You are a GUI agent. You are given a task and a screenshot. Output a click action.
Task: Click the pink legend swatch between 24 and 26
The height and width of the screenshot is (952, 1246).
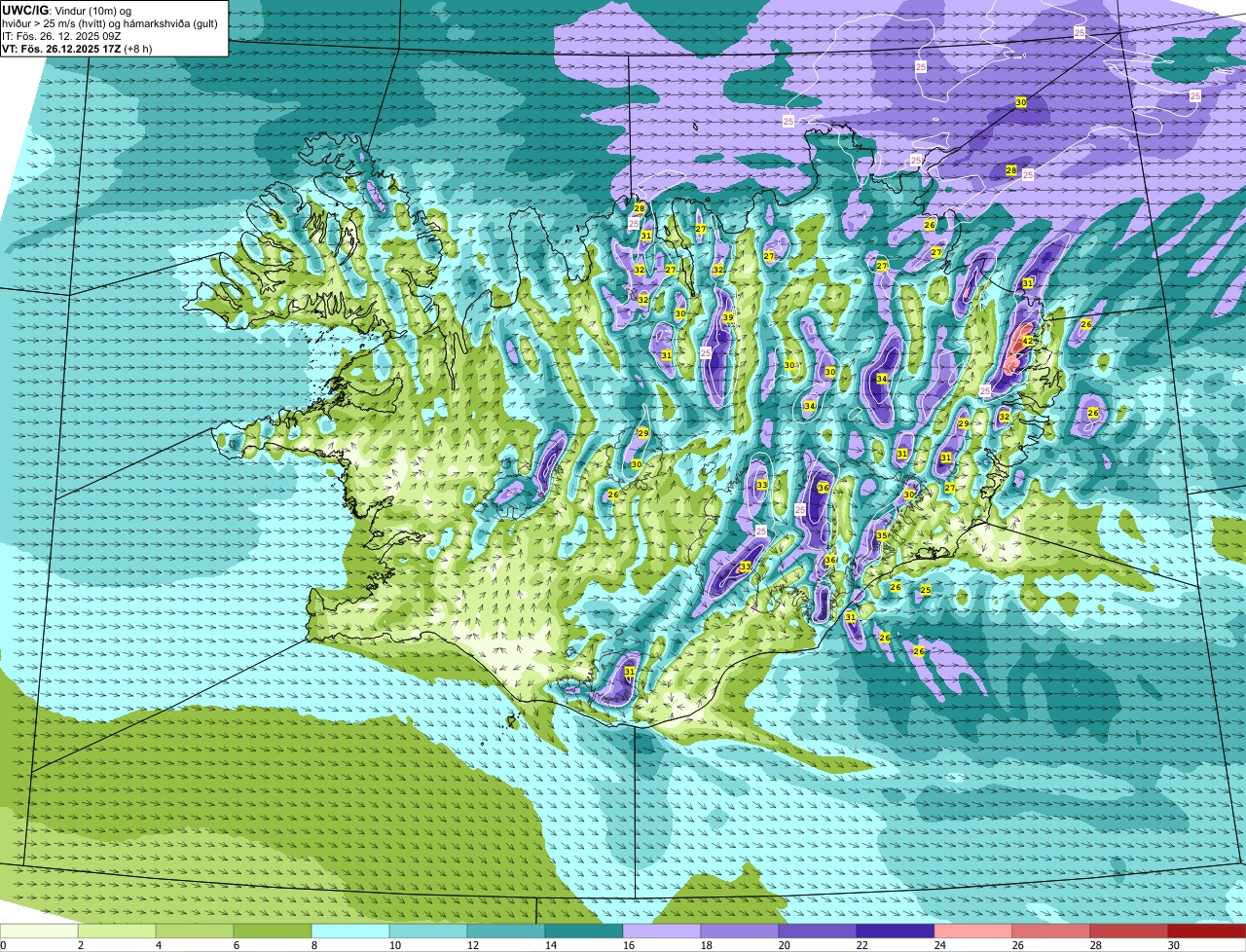(973, 931)
